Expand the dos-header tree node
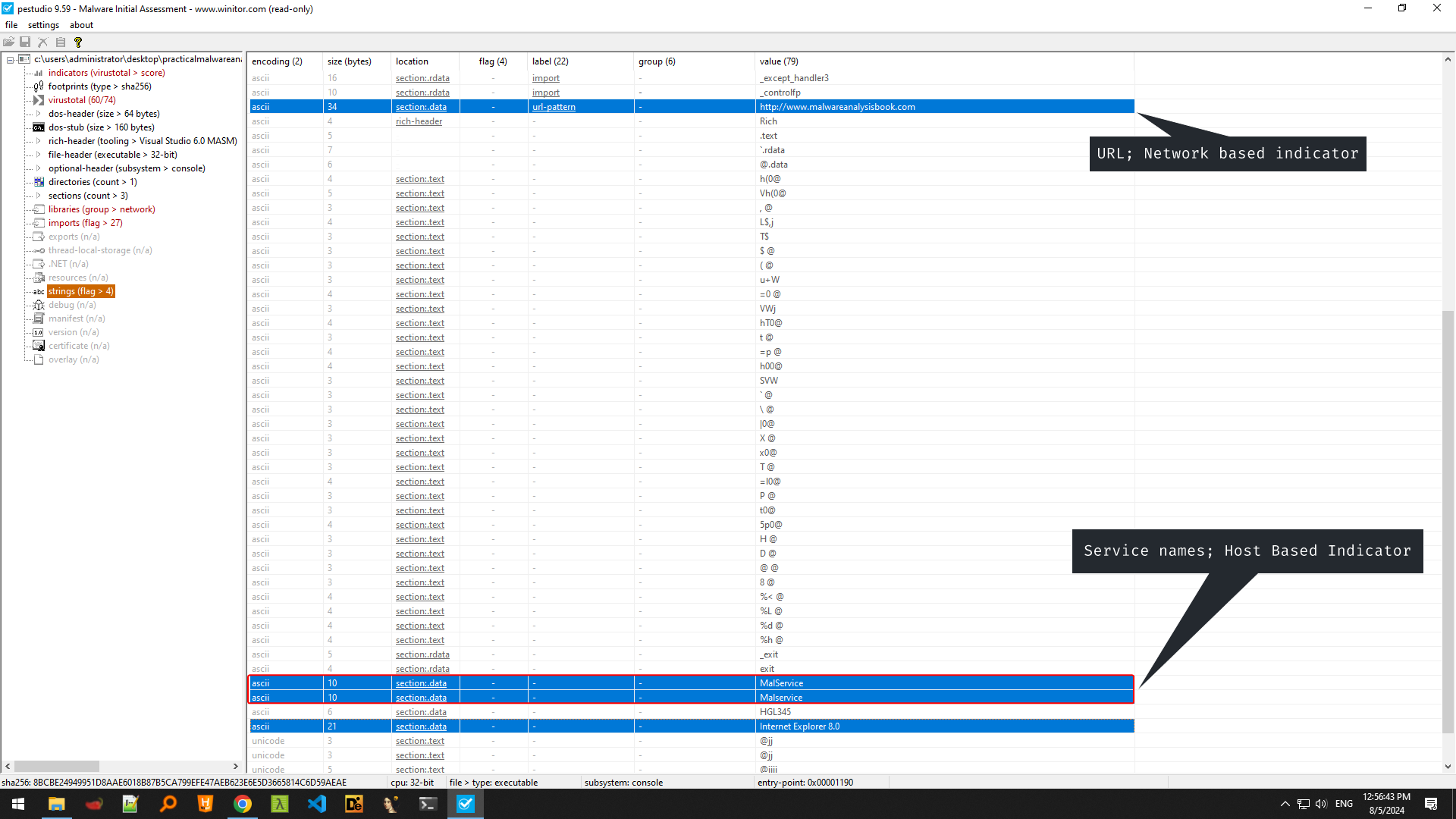The width and height of the screenshot is (1456, 819). [x=39, y=114]
